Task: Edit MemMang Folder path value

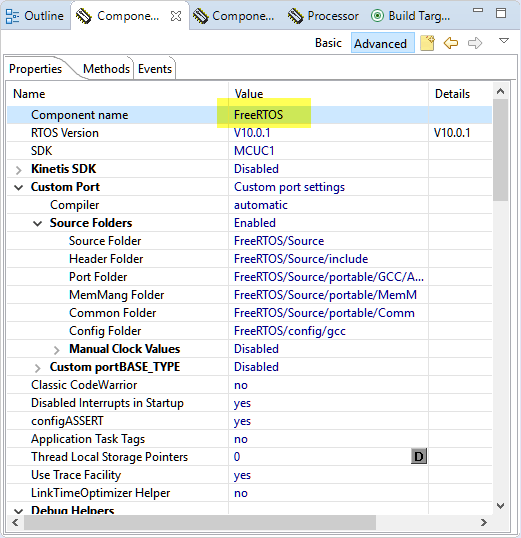Action: pyautogui.click(x=325, y=295)
